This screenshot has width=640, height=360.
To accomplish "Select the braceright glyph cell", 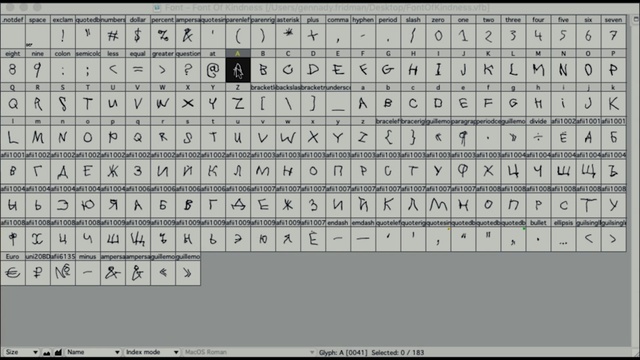I will [x=413, y=134].
